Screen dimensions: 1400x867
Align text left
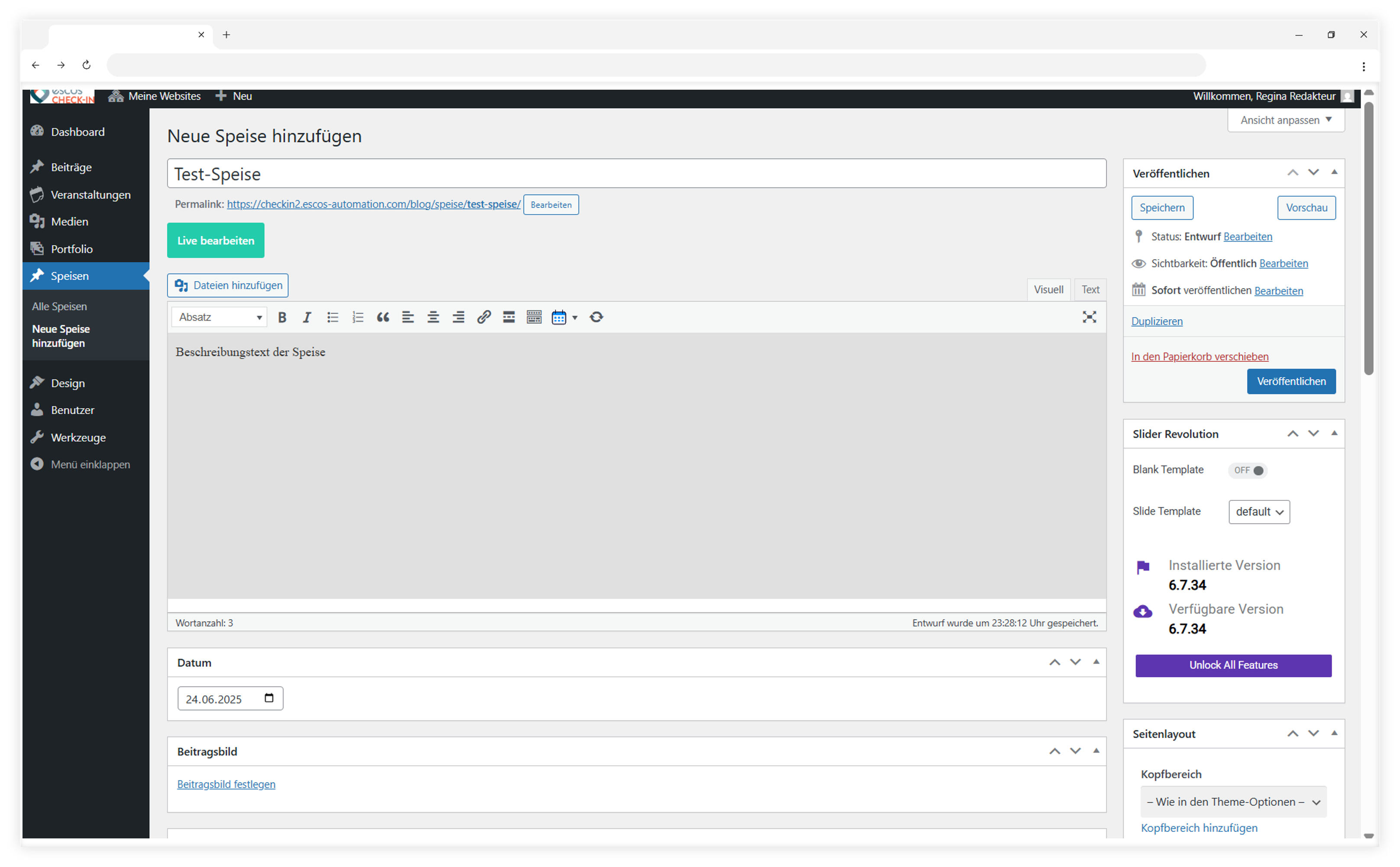[x=408, y=317]
